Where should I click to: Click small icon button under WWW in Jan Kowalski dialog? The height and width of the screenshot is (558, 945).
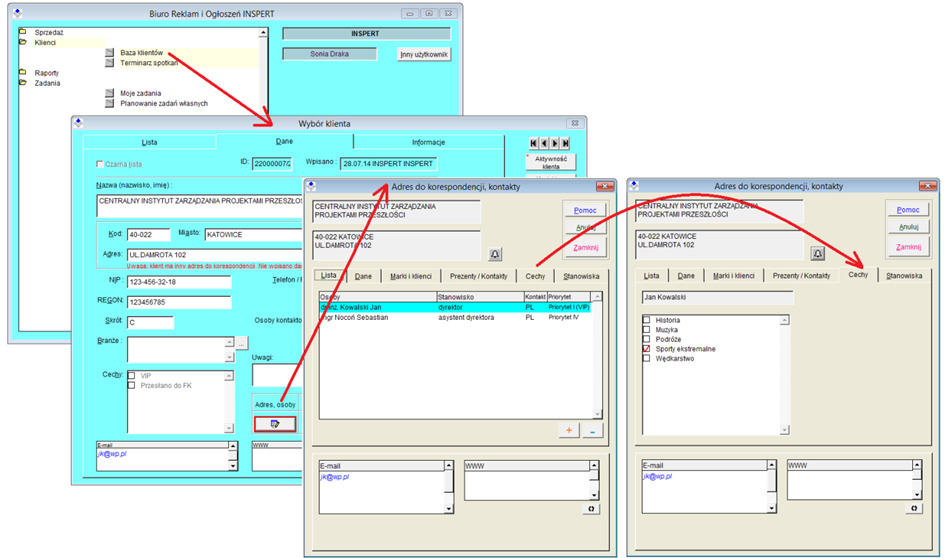[914, 508]
